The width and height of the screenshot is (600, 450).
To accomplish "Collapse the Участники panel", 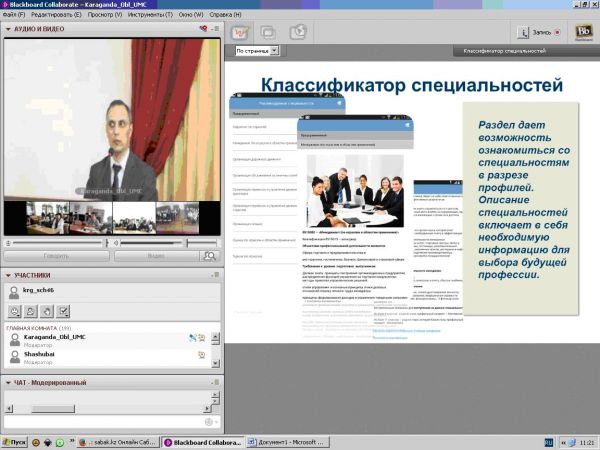I will (8, 275).
